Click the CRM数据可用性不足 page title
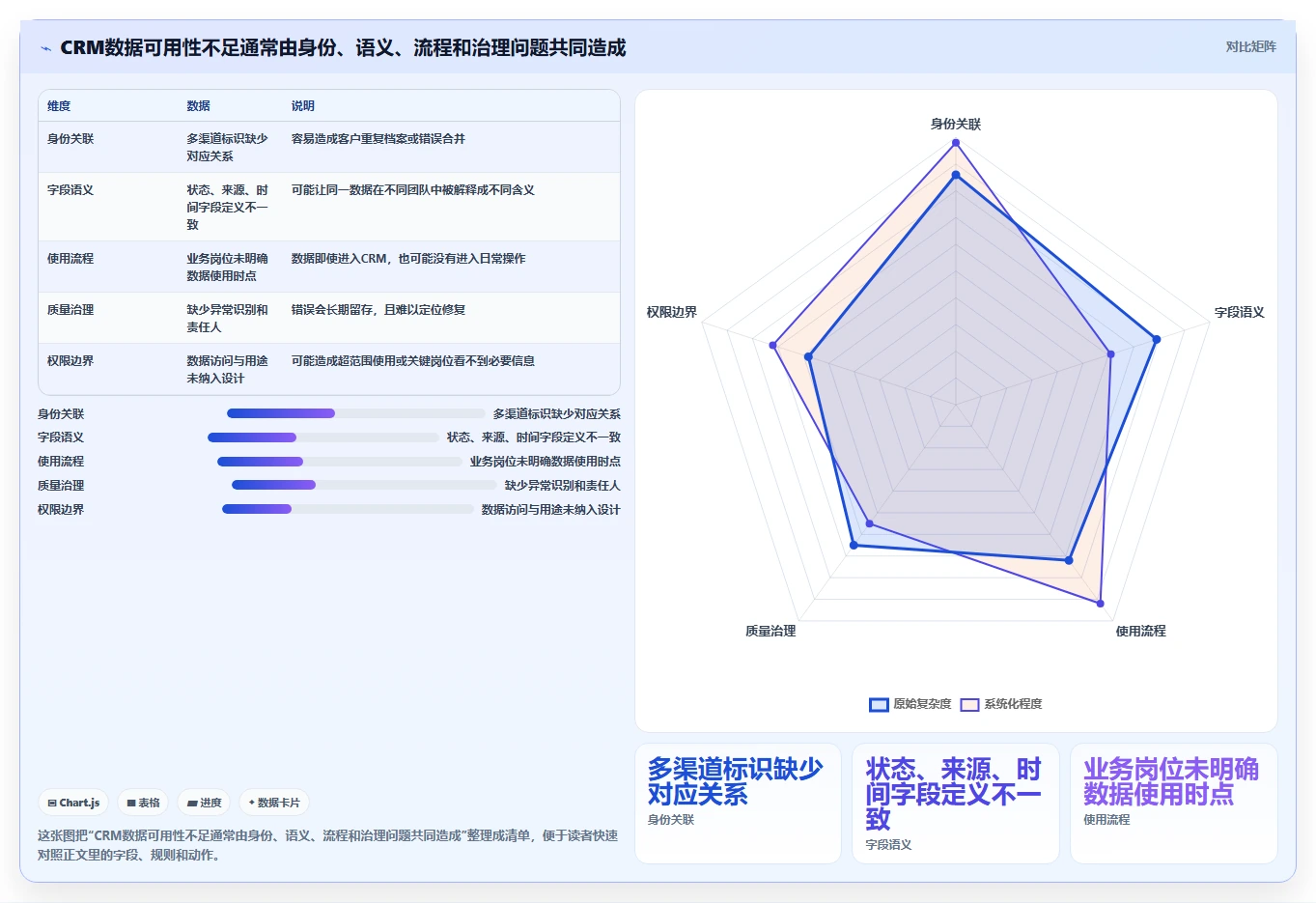This screenshot has width=1316, height=903. (x=343, y=47)
